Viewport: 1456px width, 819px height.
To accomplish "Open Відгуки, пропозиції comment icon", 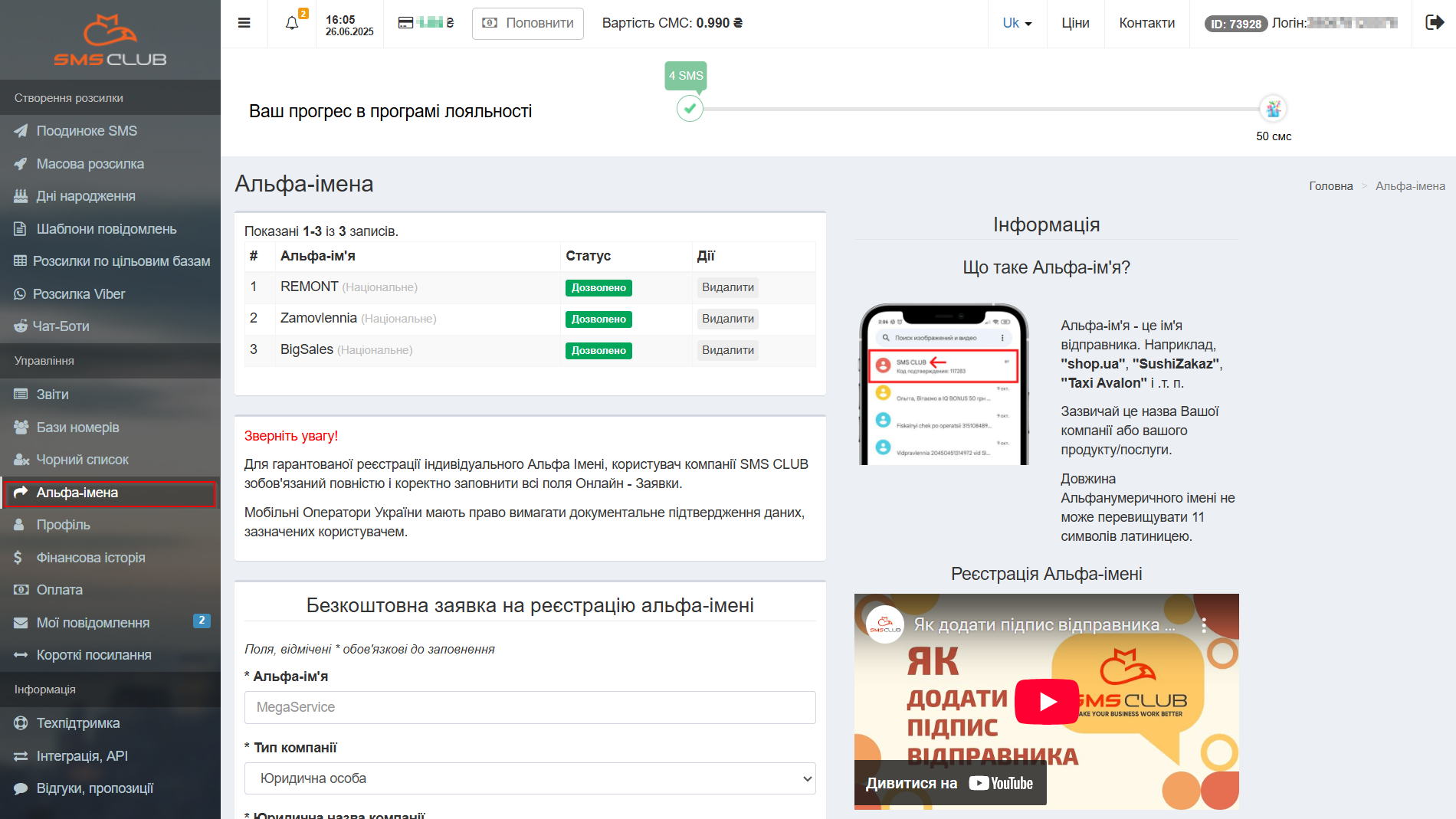I will click(21, 788).
